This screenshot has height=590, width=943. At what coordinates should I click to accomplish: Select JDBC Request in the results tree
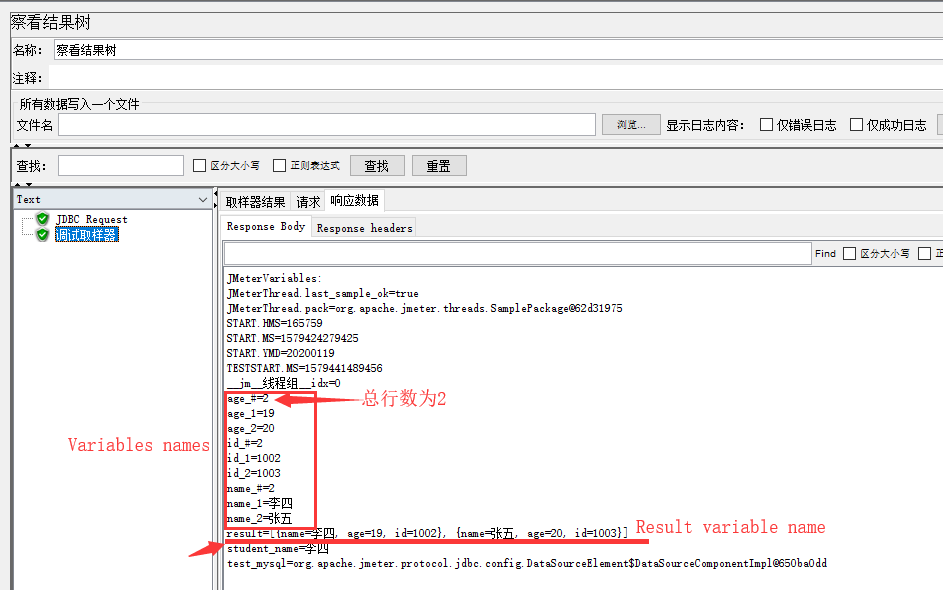point(91,219)
